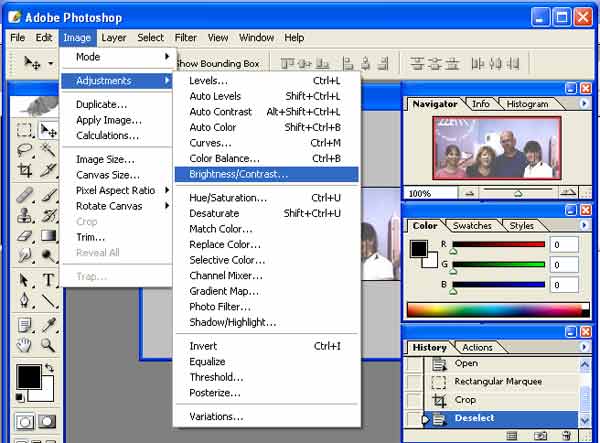Viewport: 600px width, 443px height.
Task: Choose Canvas Size menu entry
Action: 117,175
